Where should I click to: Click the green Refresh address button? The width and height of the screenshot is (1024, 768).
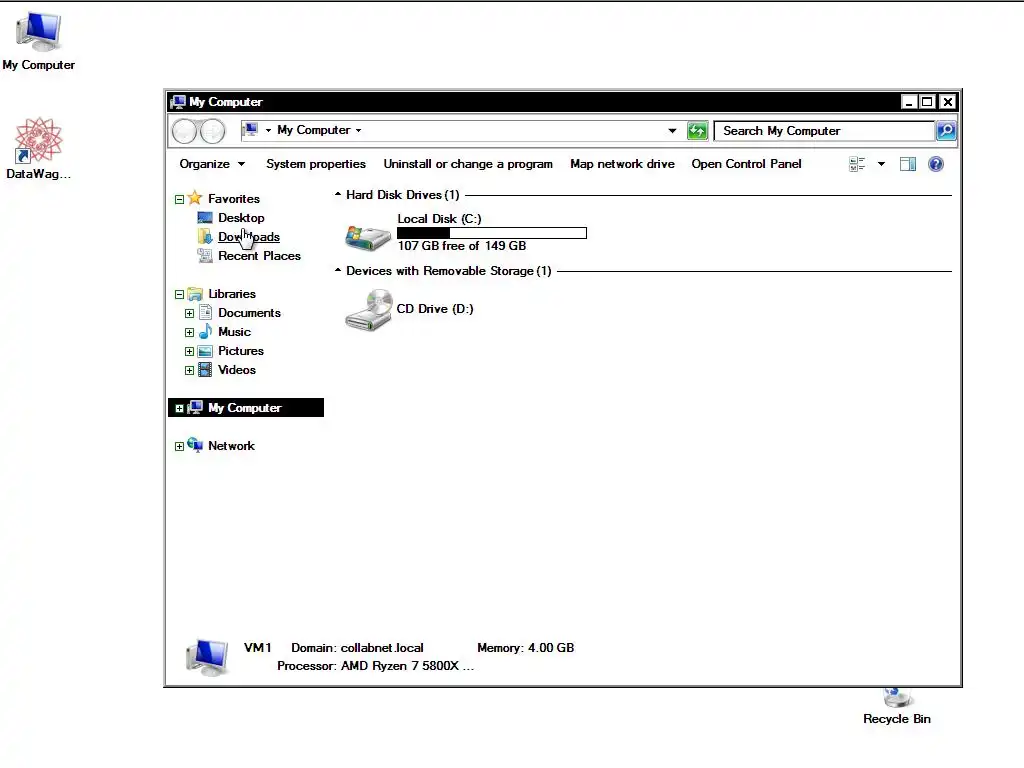click(697, 131)
